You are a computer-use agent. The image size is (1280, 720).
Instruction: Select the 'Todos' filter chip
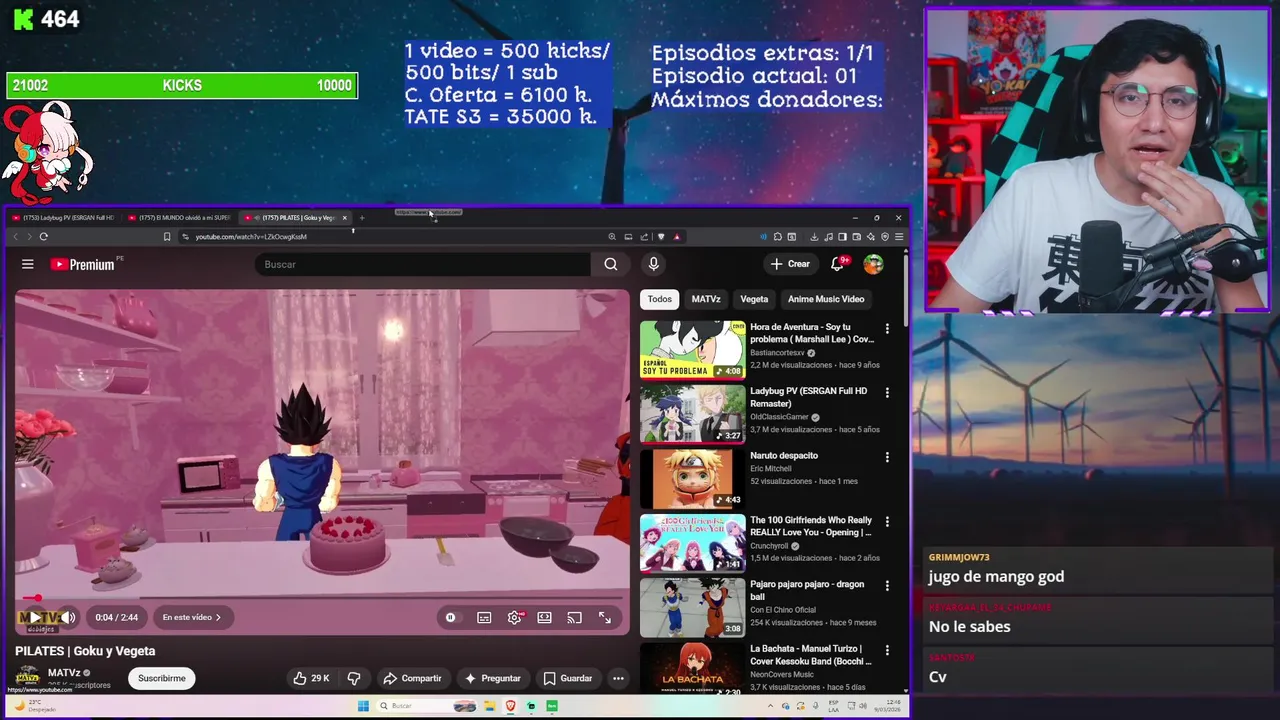pyautogui.click(x=659, y=299)
